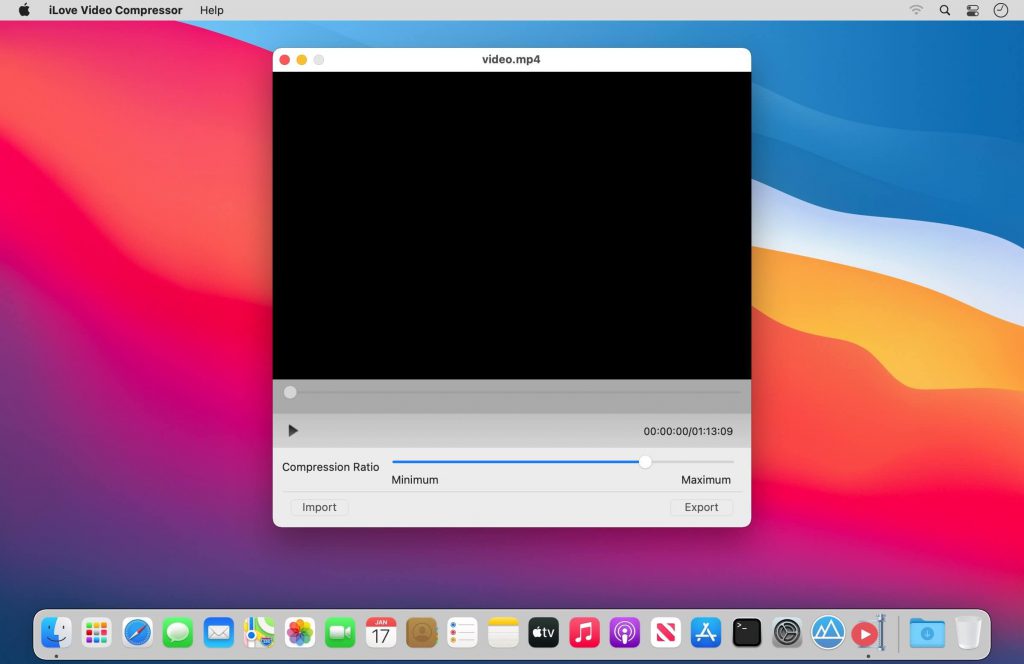Open the Help menu
1024x664 pixels.
click(211, 10)
